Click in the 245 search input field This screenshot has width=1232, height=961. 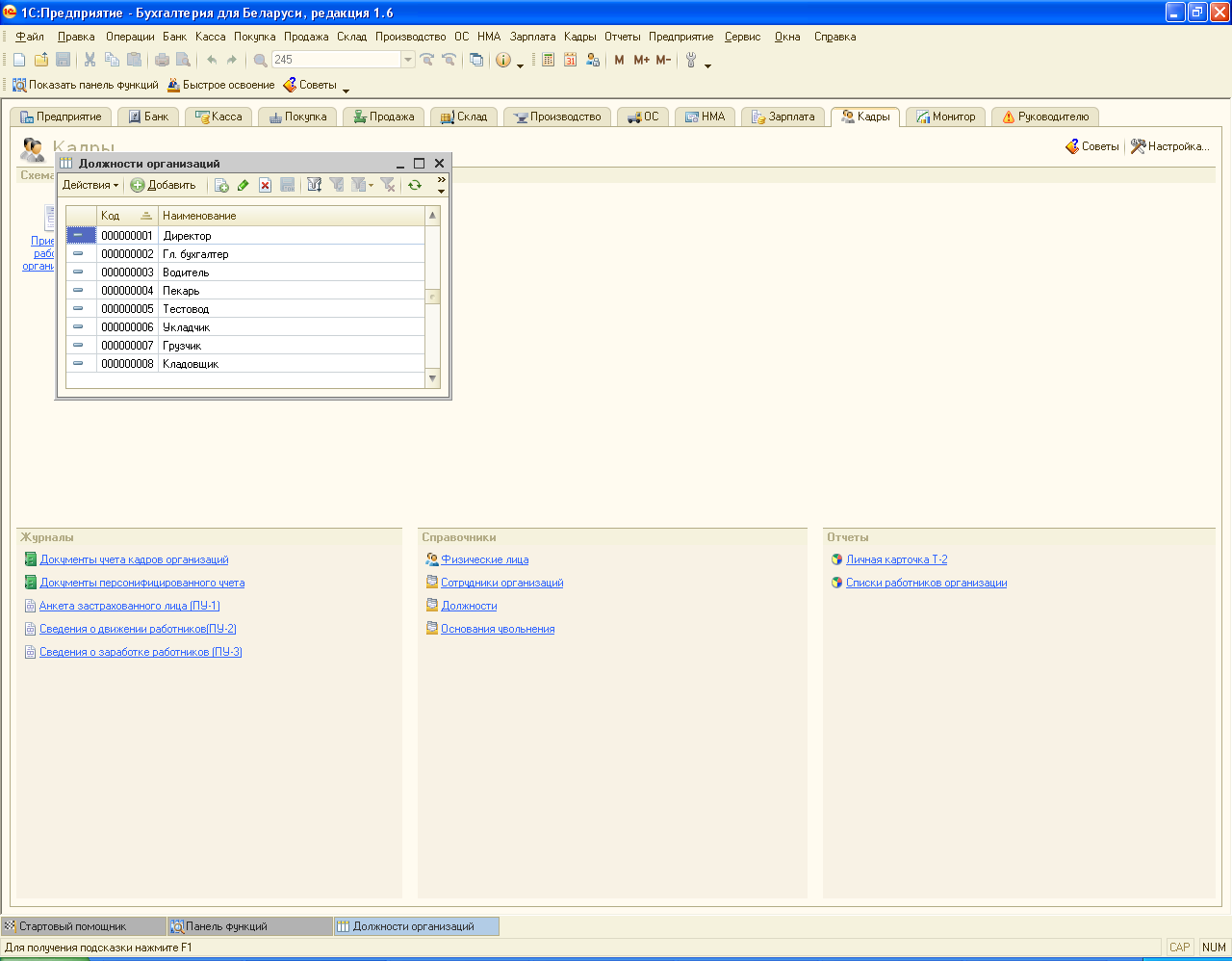tap(336, 60)
